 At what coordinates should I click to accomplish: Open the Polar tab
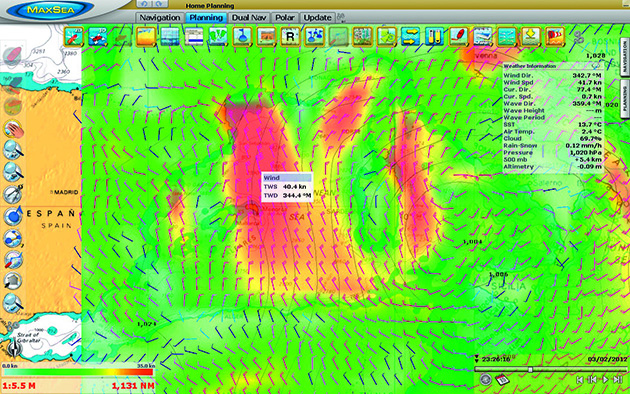pos(285,18)
